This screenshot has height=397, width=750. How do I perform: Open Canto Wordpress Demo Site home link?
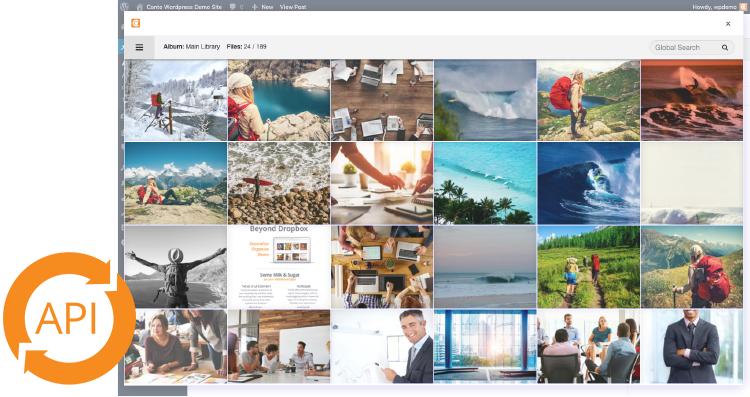[179, 7]
